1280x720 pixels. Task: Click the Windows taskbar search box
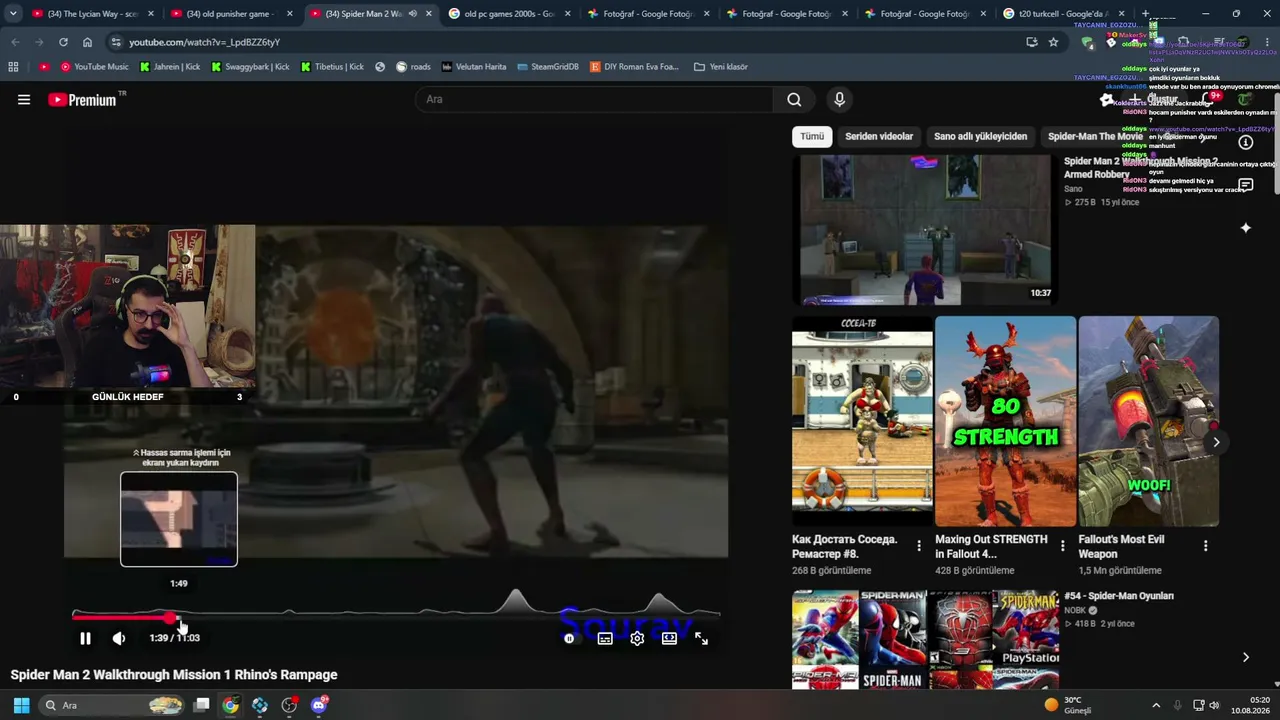coord(112,705)
